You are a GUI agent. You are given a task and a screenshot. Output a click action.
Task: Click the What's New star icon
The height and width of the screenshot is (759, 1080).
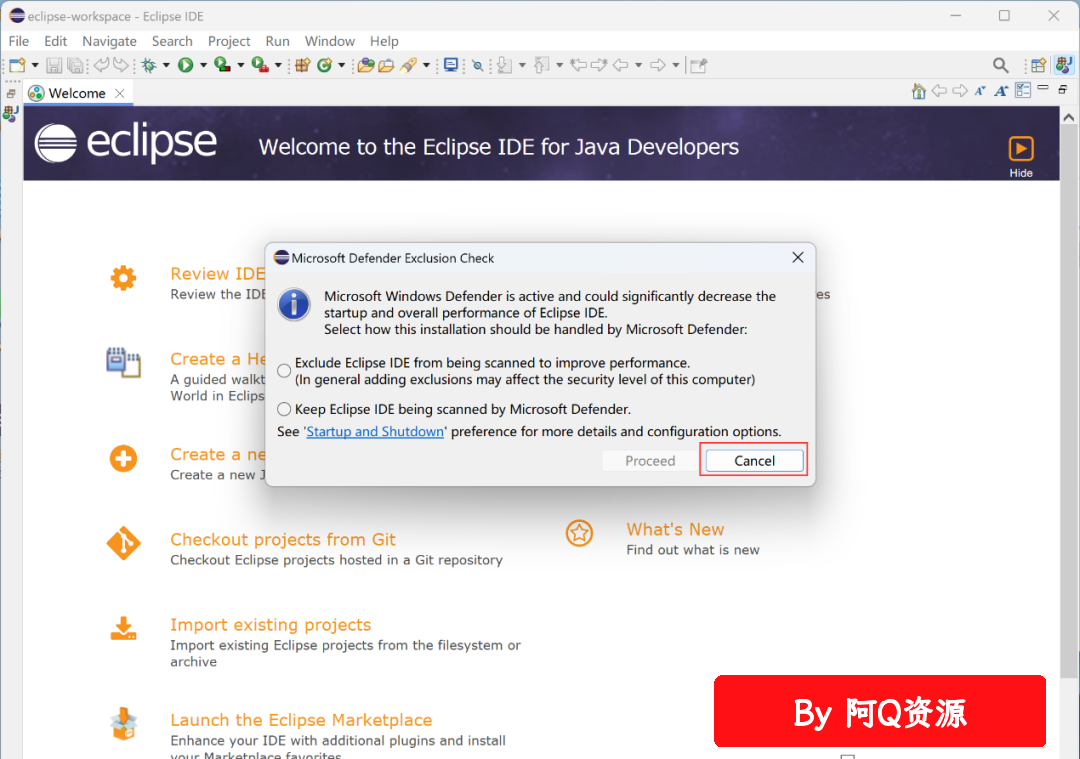point(579,533)
